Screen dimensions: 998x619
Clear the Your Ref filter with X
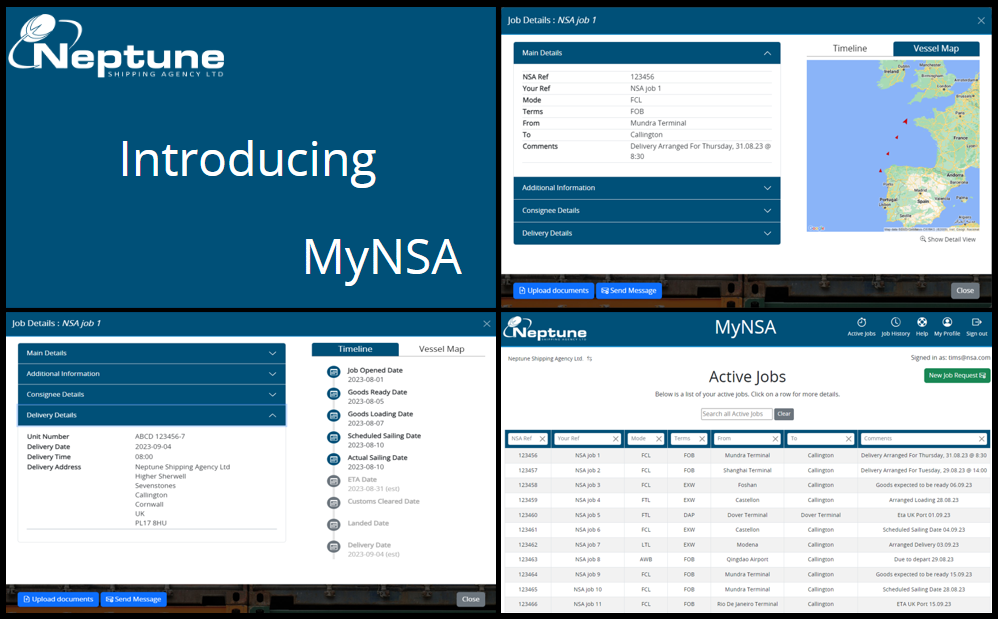(615, 439)
